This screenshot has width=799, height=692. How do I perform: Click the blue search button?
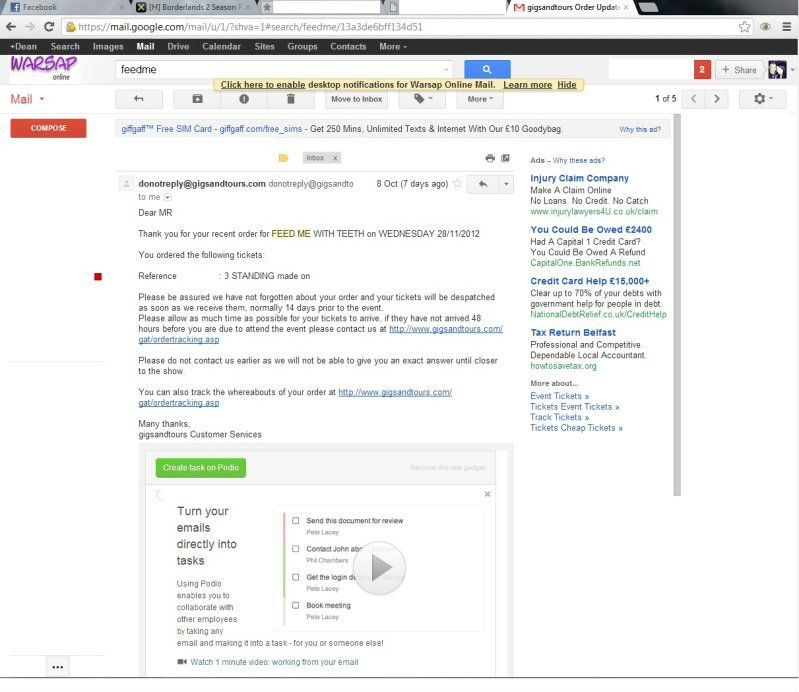[x=487, y=69]
